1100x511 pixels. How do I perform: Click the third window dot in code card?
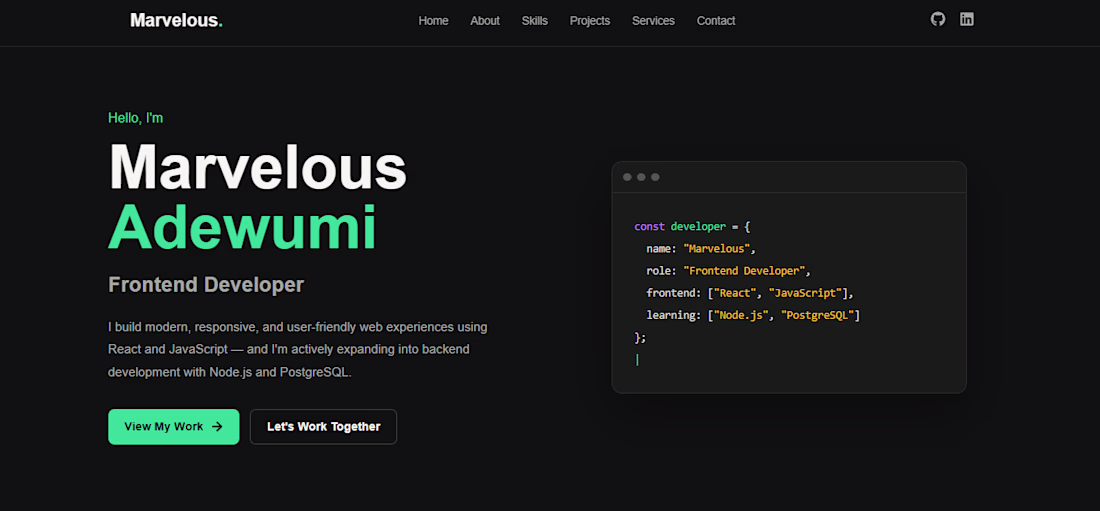point(655,177)
